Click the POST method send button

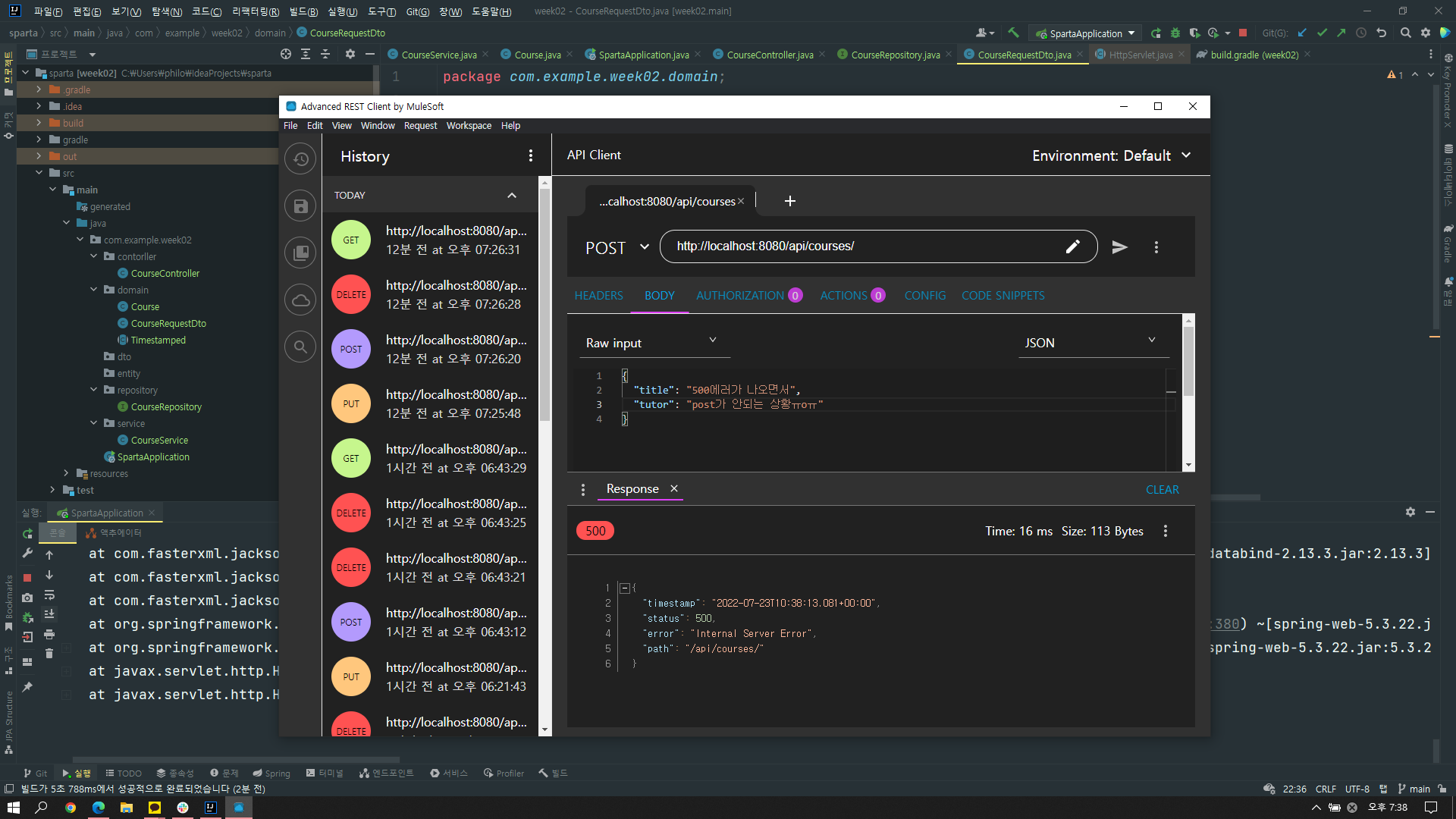1119,247
